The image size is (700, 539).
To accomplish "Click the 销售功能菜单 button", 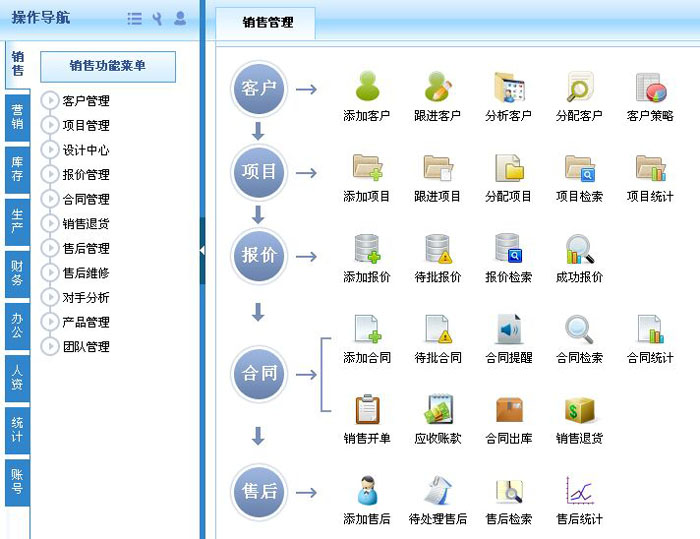I will 108,66.
